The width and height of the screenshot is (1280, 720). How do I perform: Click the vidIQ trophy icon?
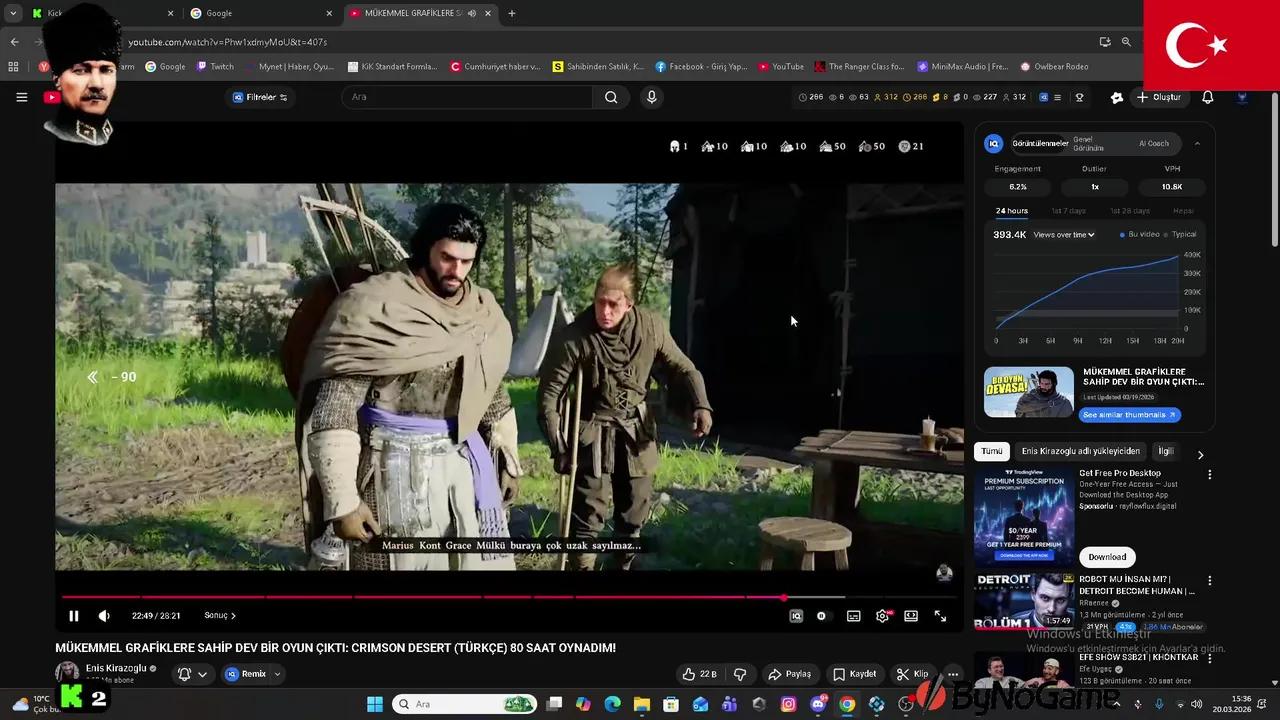pyautogui.click(x=1079, y=97)
